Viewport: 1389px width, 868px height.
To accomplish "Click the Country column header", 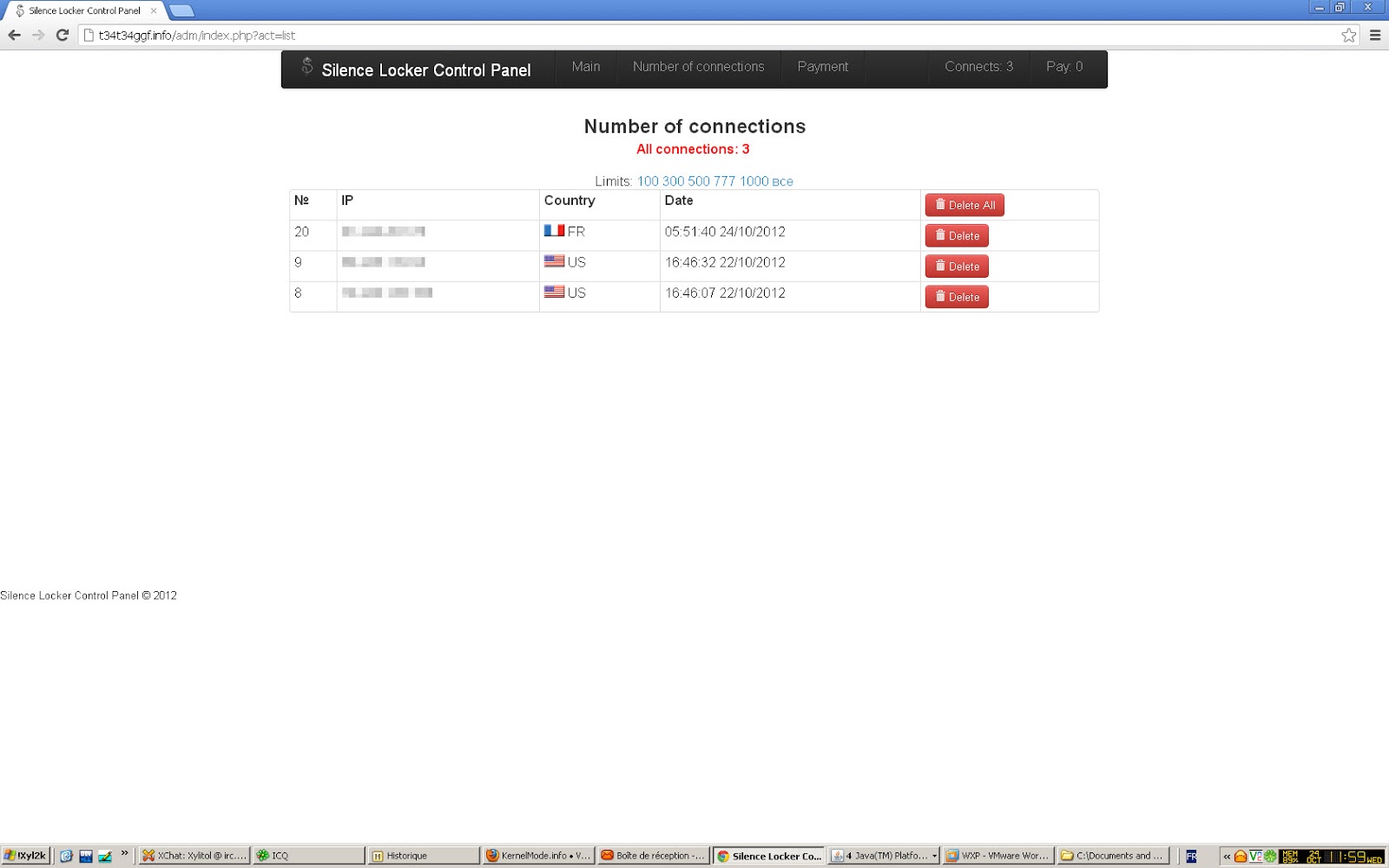I will tap(569, 201).
